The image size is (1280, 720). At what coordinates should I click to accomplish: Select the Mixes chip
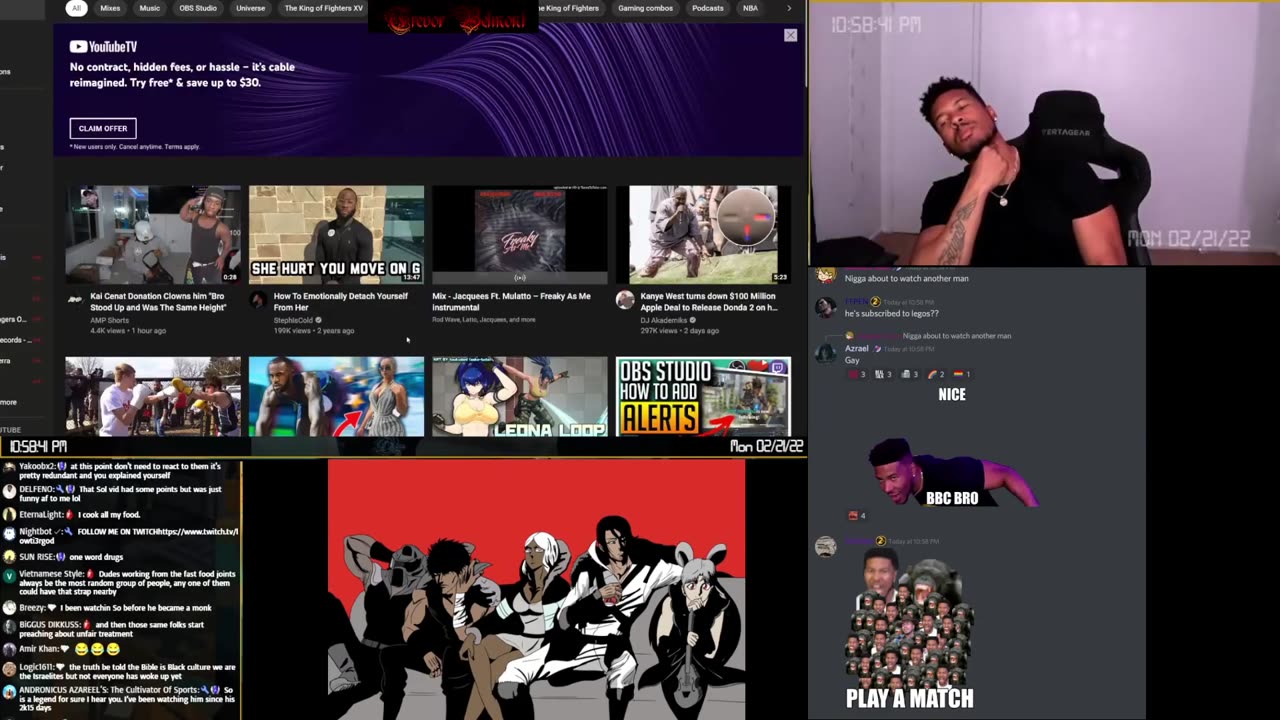coord(110,8)
